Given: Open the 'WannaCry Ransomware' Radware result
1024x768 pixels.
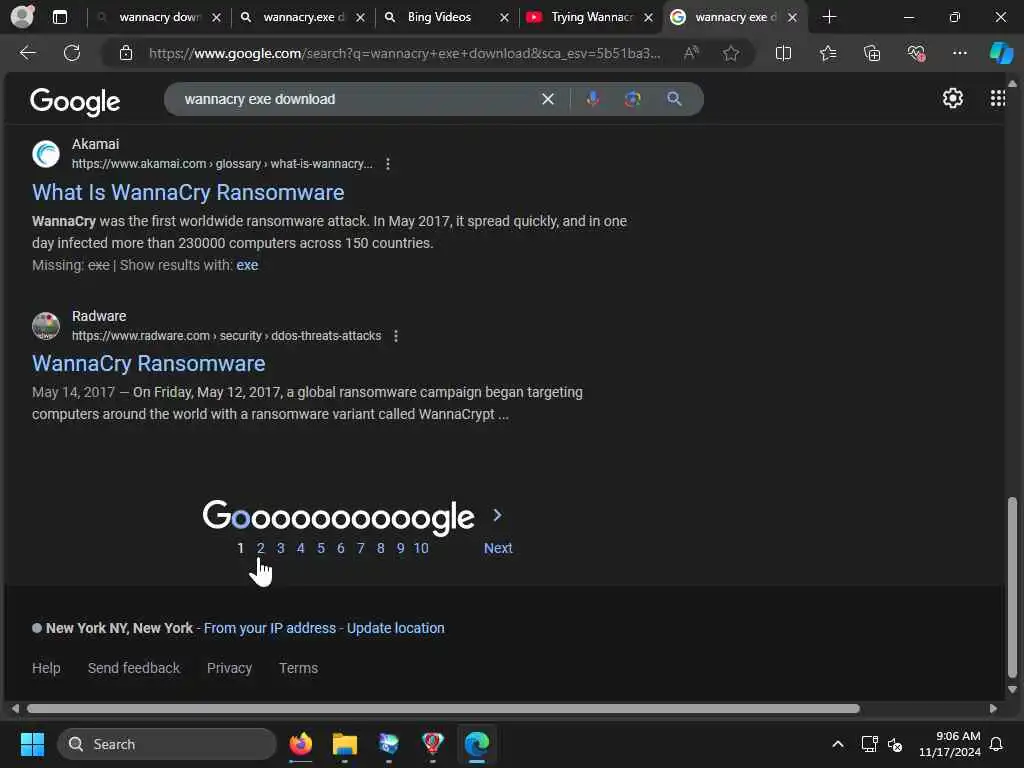Looking at the screenshot, I should tap(149, 363).
